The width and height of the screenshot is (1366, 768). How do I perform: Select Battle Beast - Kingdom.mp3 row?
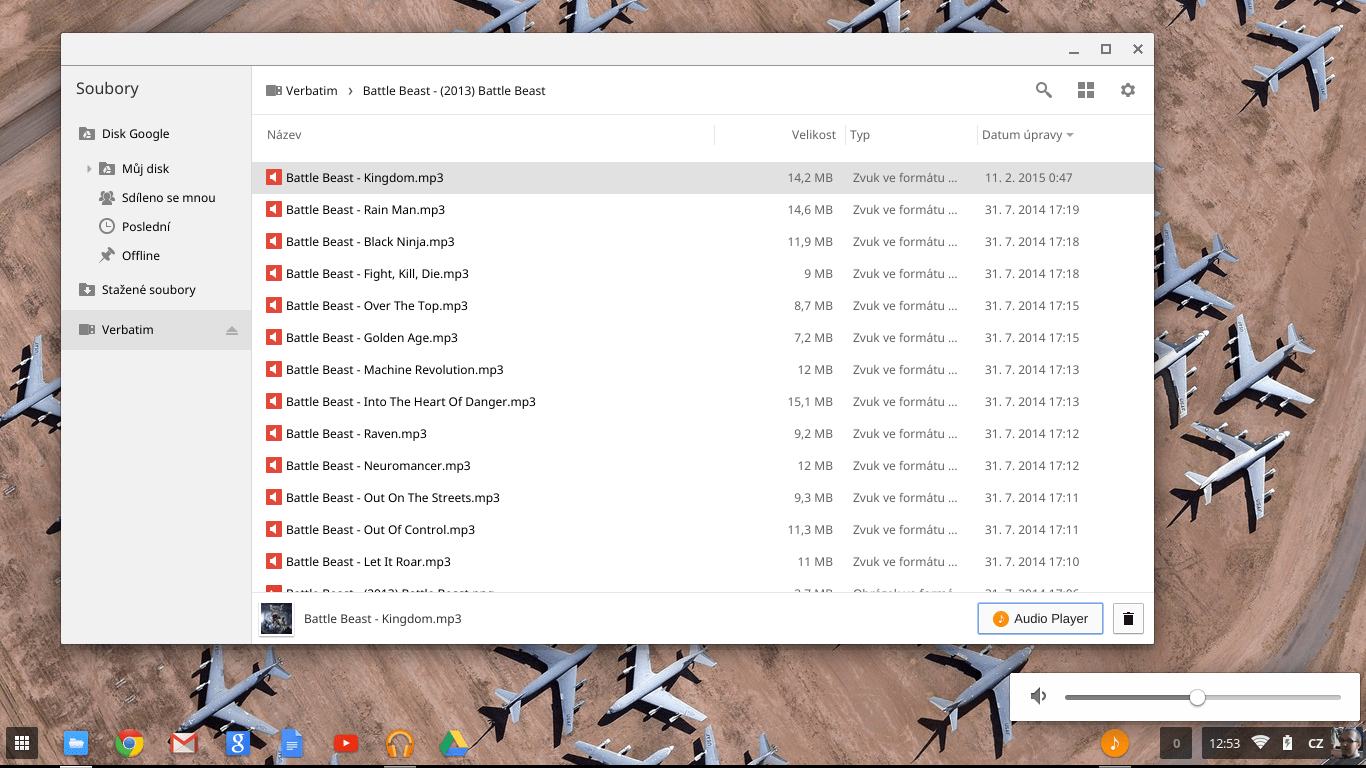click(x=702, y=178)
